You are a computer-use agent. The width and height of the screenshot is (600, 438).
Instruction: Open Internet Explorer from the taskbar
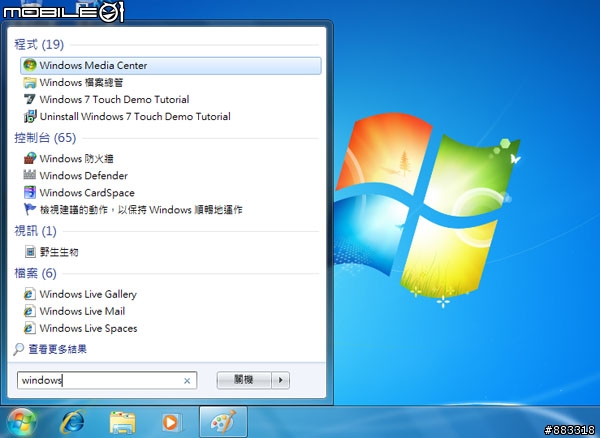72,422
